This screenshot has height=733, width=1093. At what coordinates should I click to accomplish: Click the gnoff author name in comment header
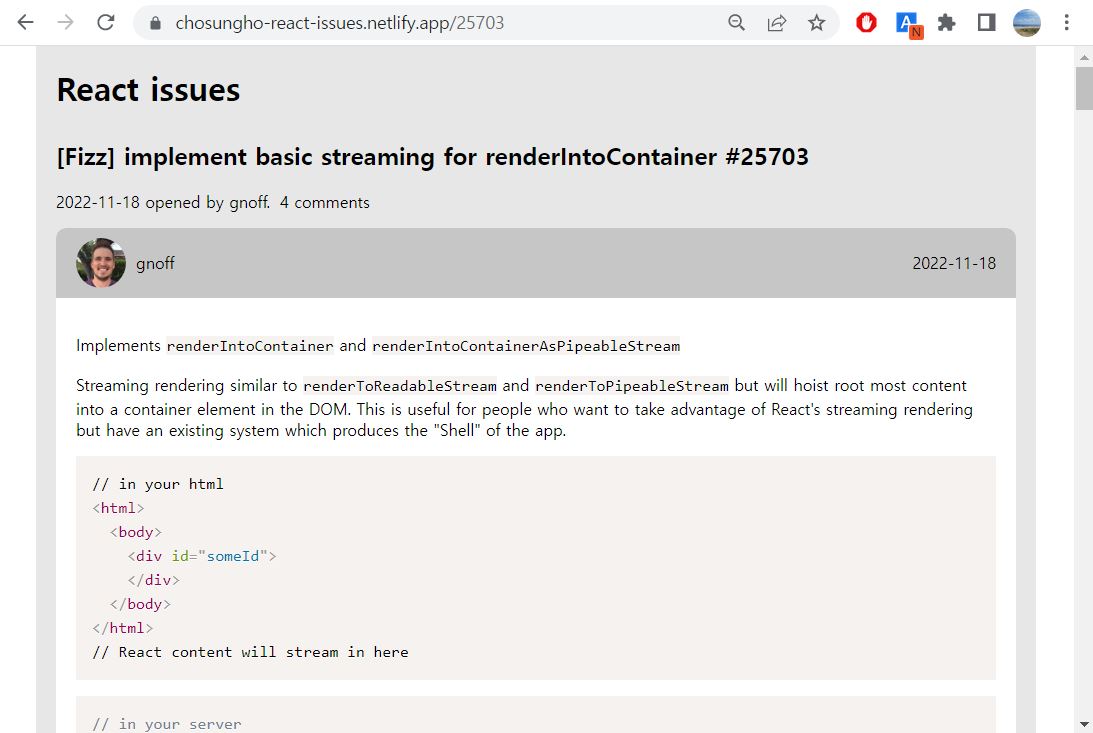[x=155, y=263]
